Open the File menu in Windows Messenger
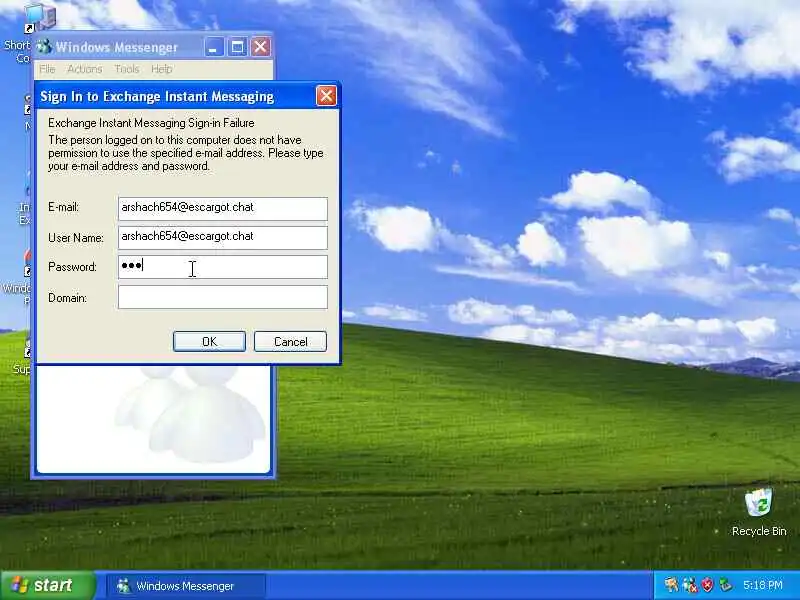 pos(47,69)
